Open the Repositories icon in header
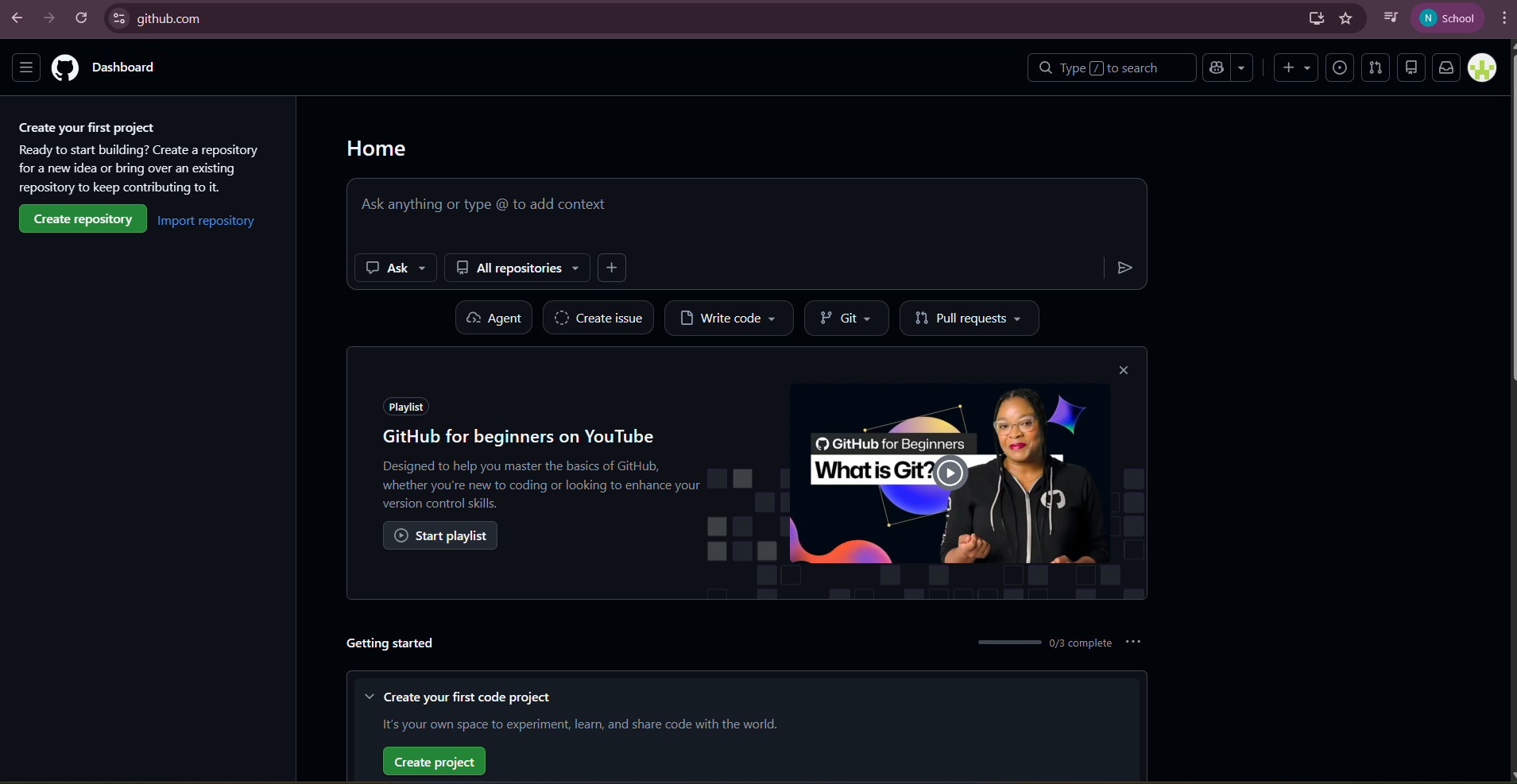Screen dimensions: 1517x784 [1411, 68]
